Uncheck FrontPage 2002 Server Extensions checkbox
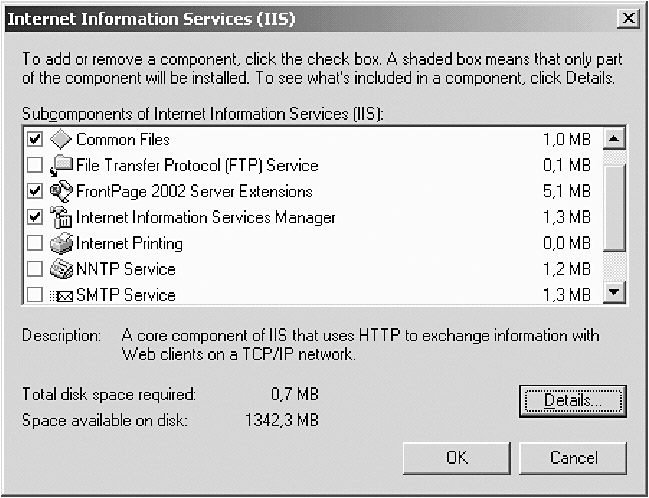649x498 pixels. (36, 192)
